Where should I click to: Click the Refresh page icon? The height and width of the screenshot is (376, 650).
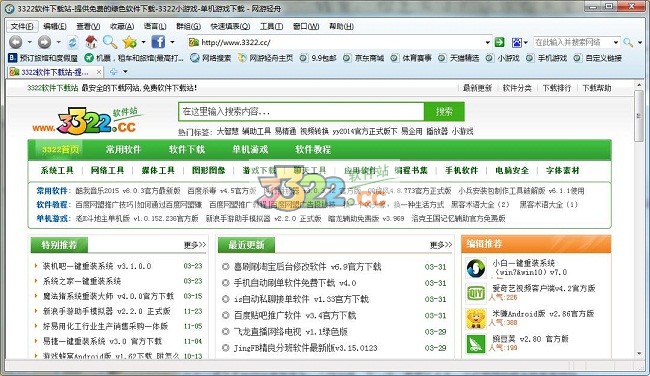click(73, 42)
